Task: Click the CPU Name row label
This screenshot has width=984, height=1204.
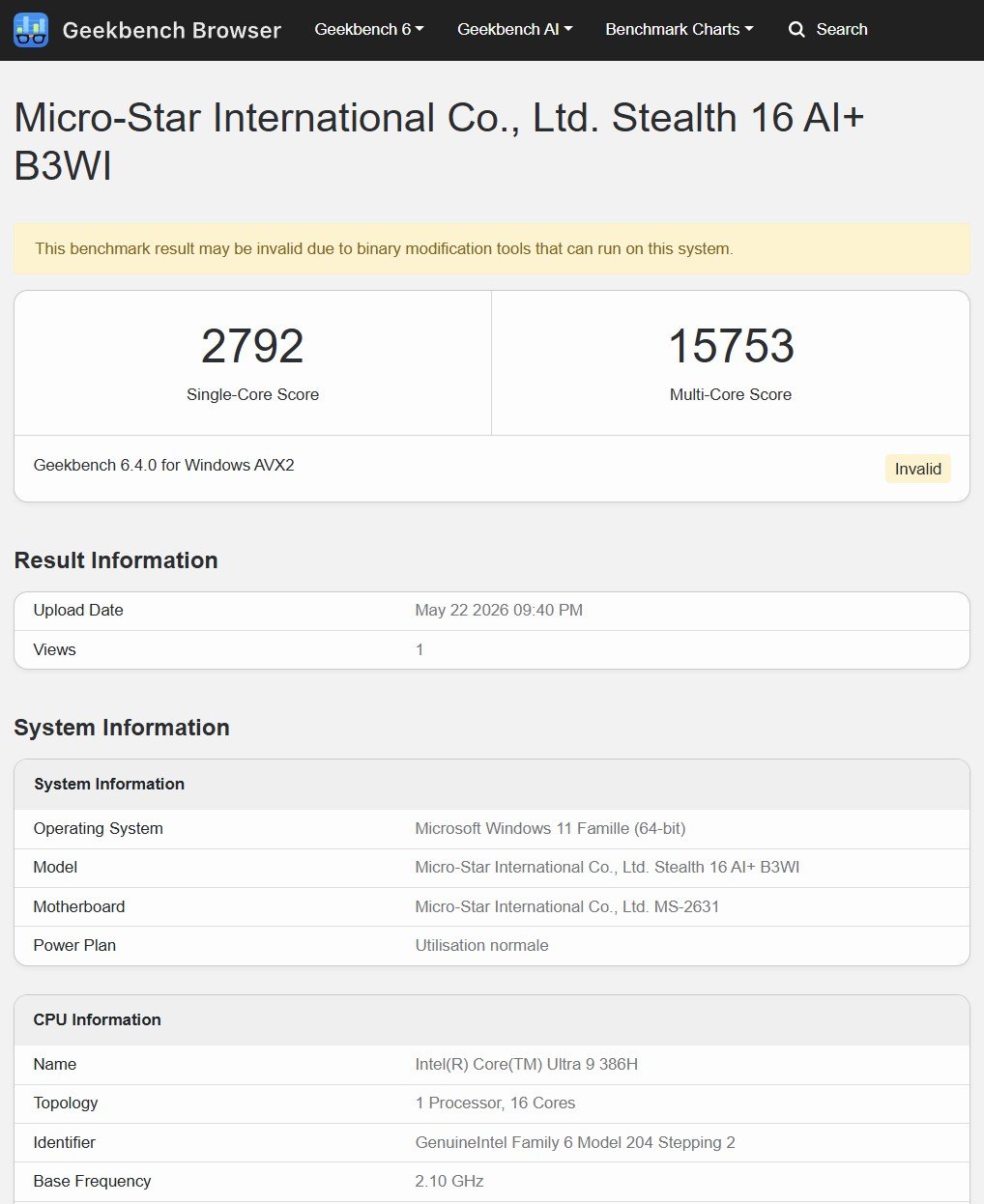Action: pos(55,1064)
